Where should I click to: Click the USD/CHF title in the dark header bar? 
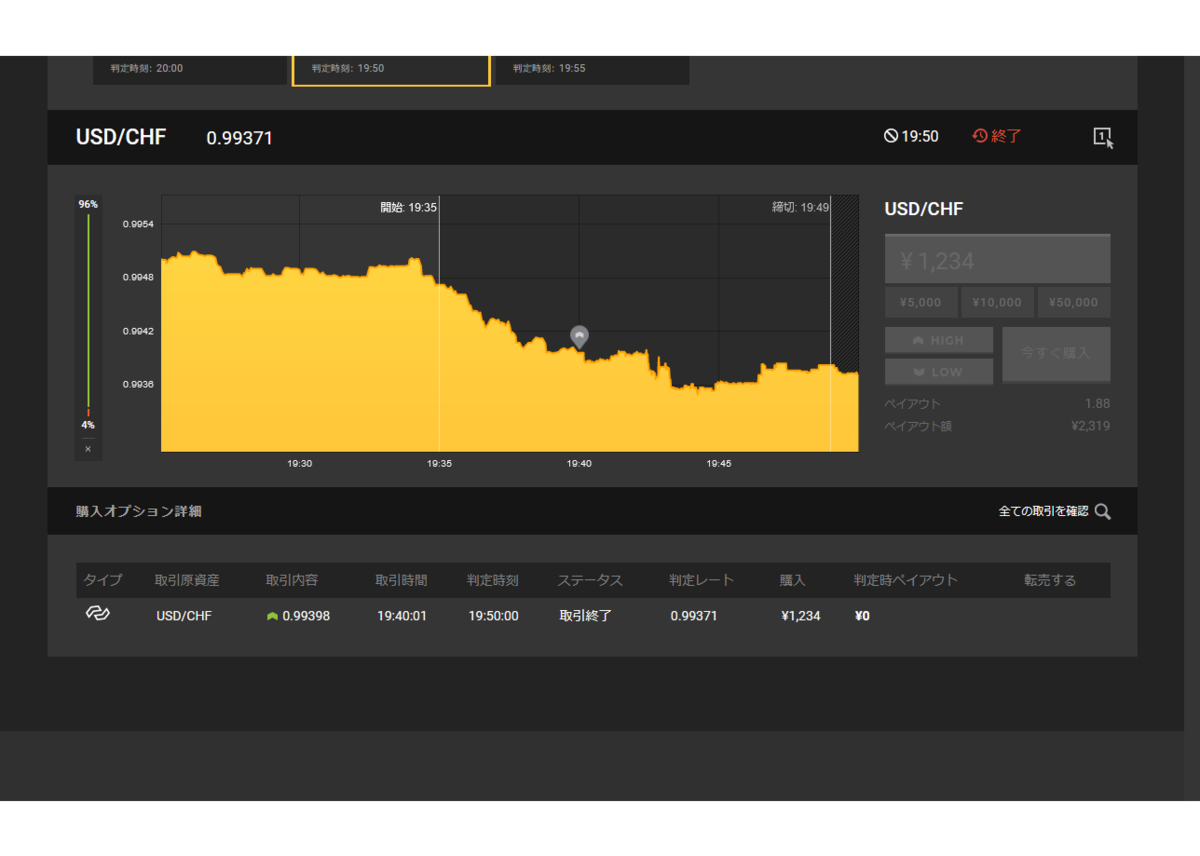coord(121,137)
